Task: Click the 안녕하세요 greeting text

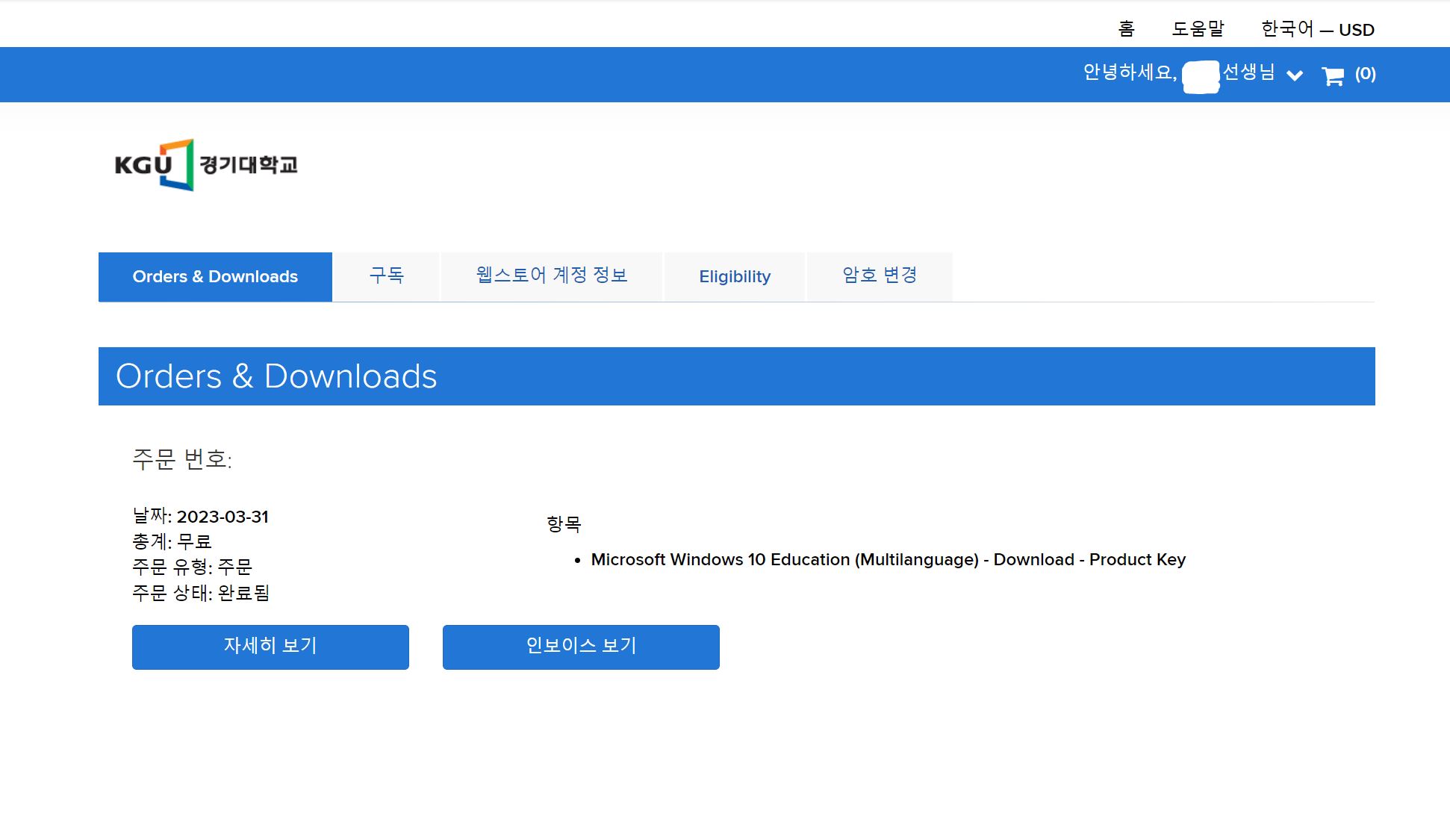Action: 1130,72
